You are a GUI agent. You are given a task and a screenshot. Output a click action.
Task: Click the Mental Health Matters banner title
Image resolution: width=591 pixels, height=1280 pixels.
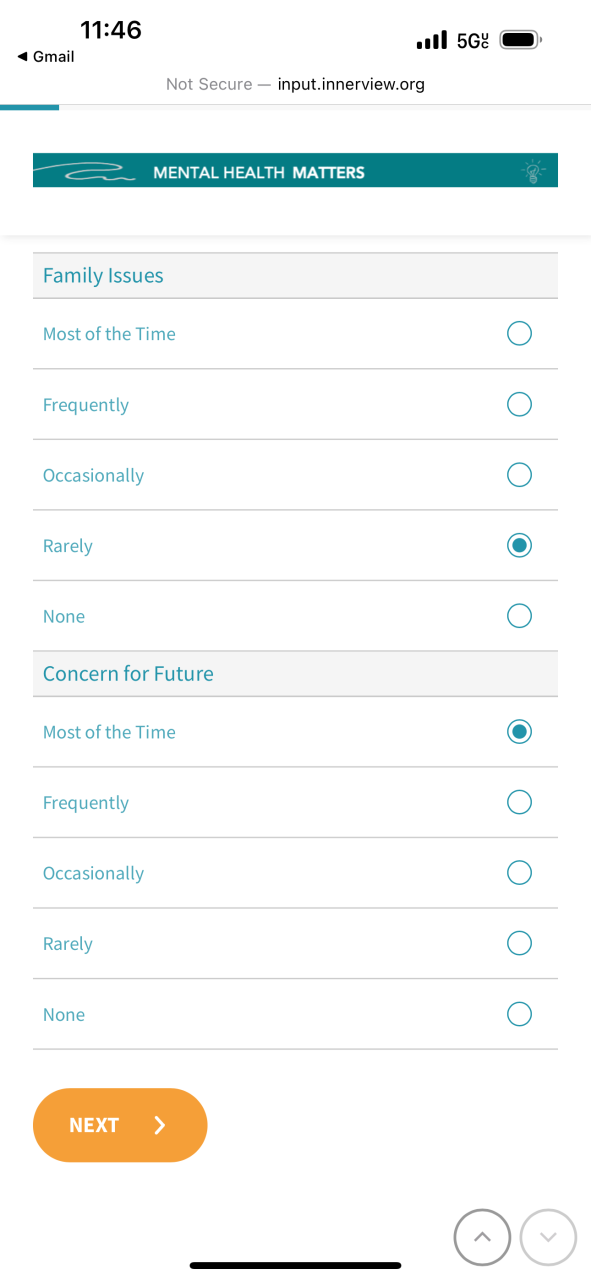259,172
